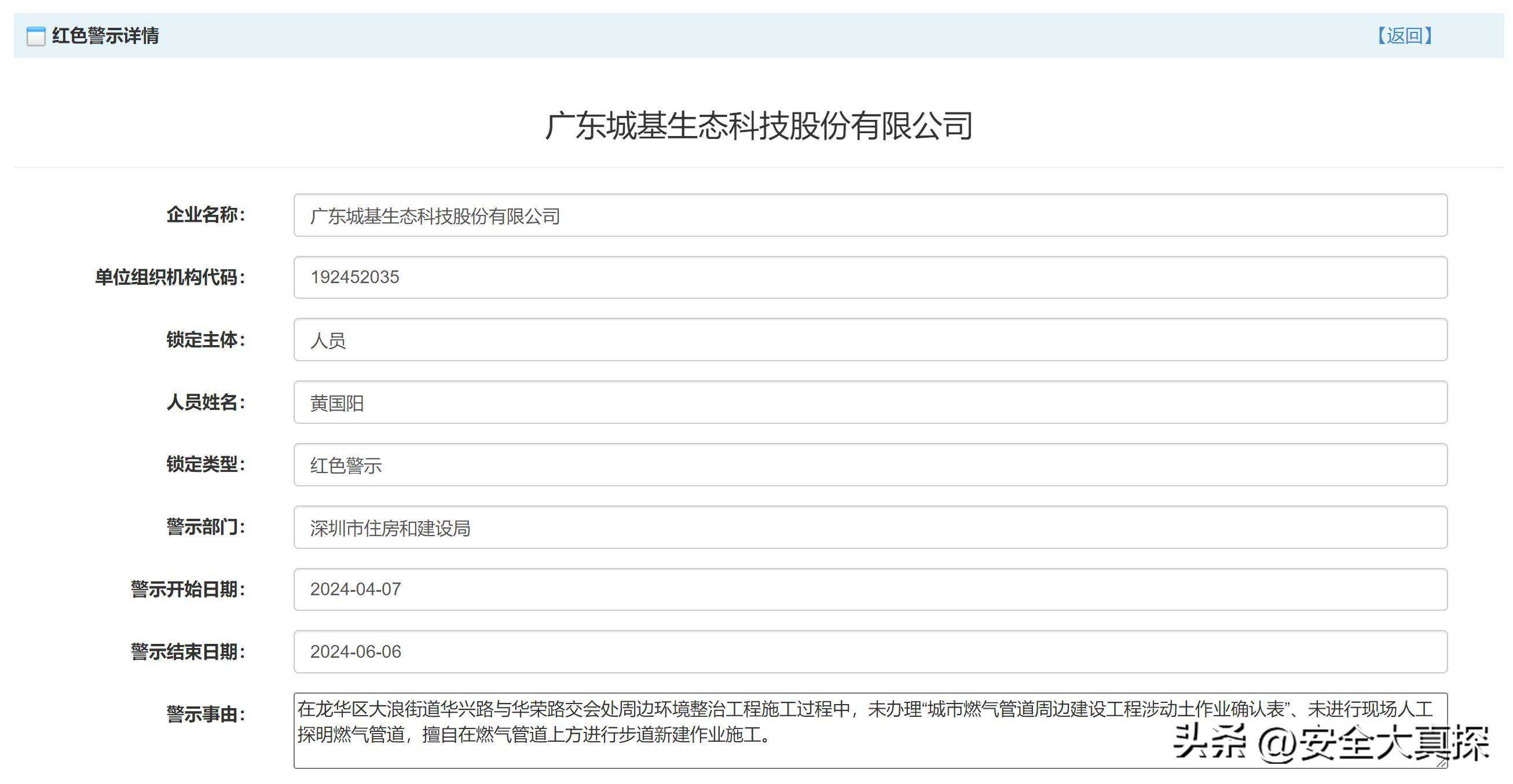Click the large company name heading

click(759, 126)
